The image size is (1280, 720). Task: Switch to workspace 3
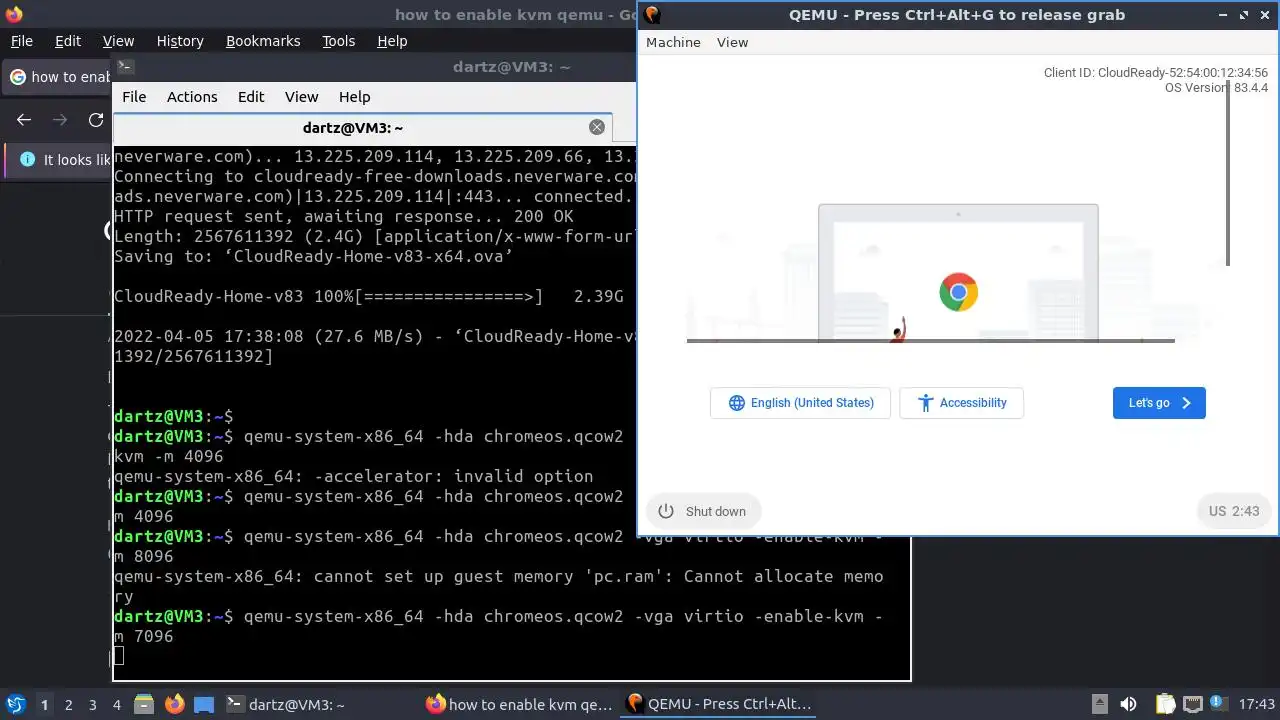92,705
